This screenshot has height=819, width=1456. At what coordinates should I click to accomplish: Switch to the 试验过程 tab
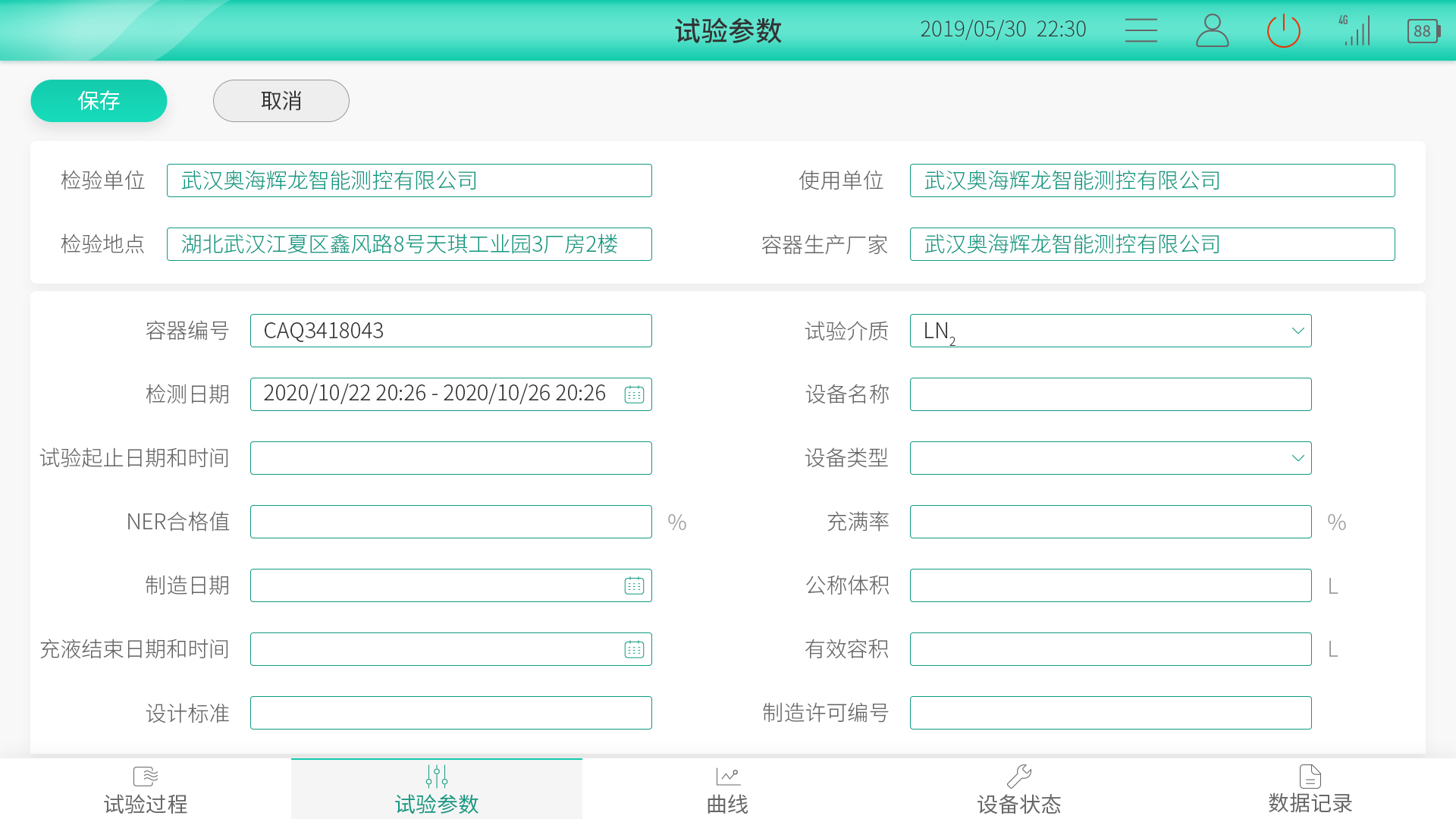(146, 789)
